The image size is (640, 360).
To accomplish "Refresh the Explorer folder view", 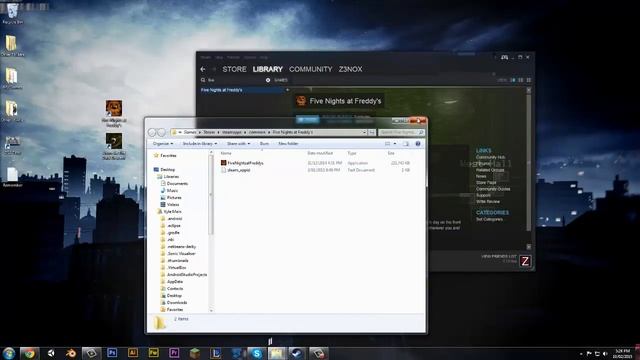I will click(372, 132).
